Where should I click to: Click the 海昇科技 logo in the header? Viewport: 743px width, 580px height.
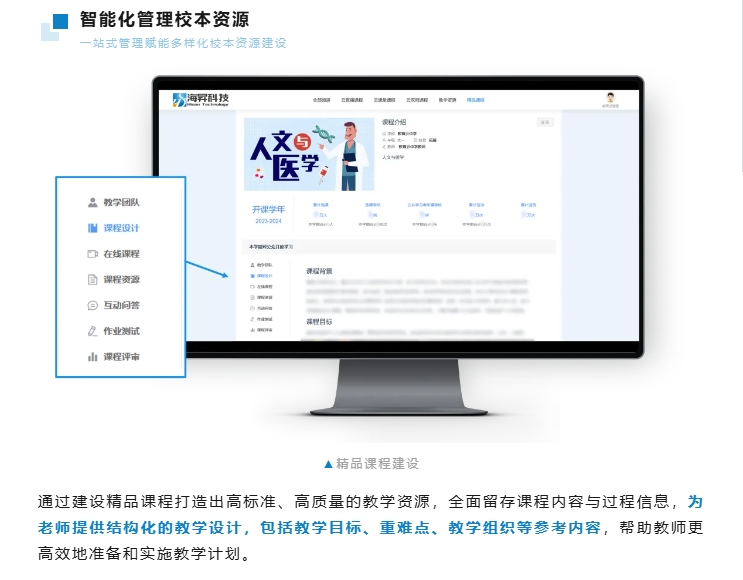pos(202,99)
